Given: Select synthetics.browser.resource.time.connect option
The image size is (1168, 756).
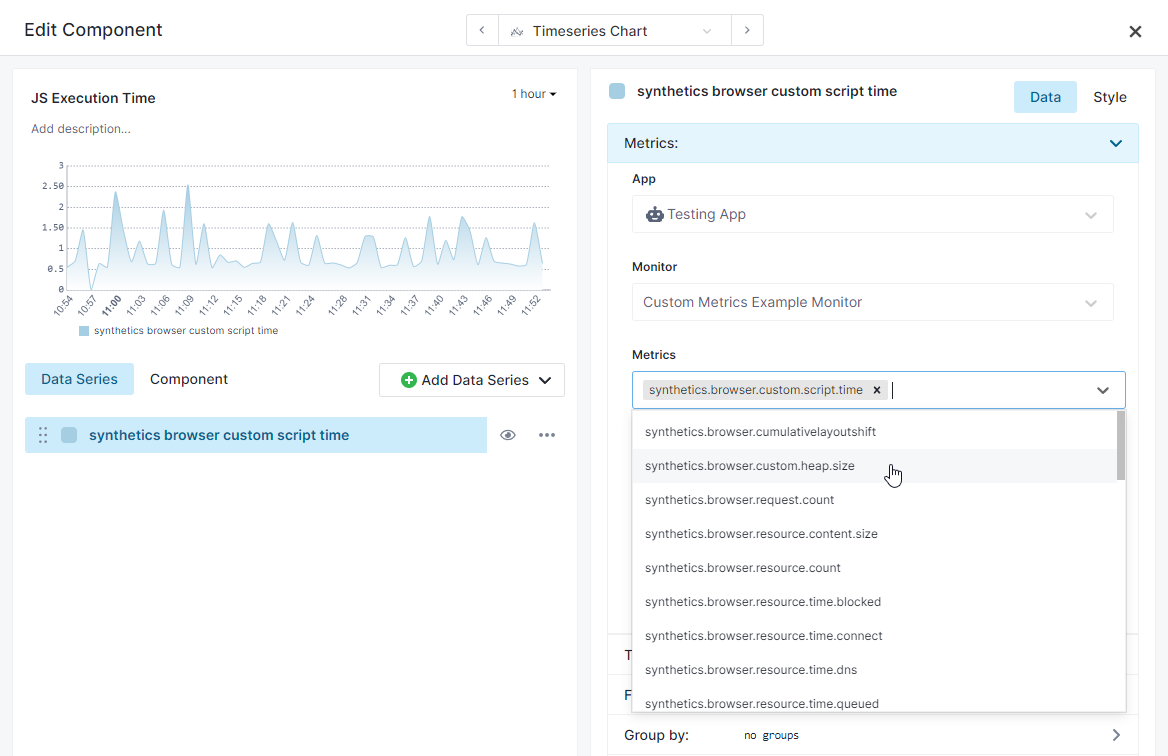Looking at the screenshot, I should point(875,636).
